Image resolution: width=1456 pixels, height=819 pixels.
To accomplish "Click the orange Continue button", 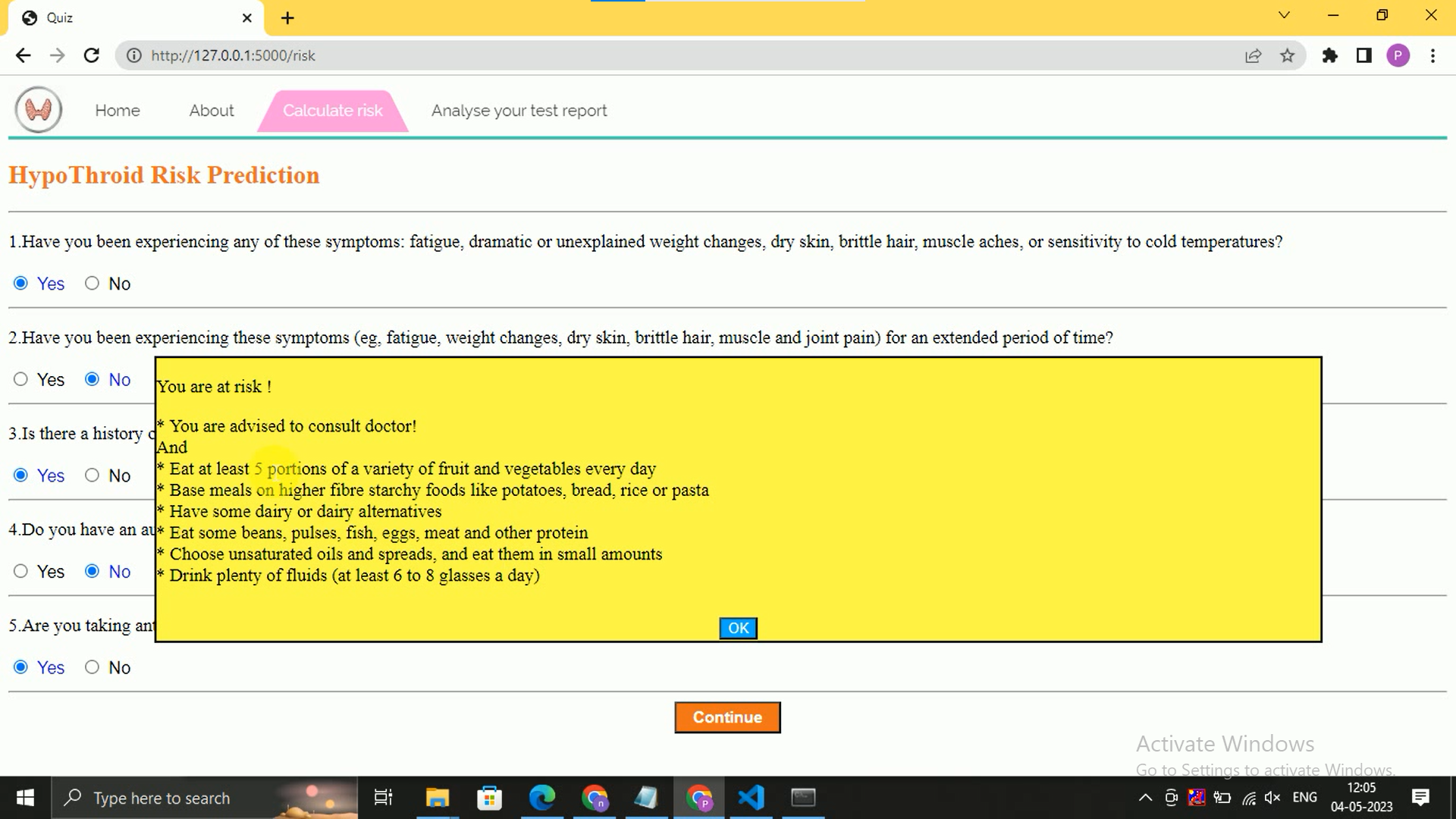I will (727, 717).
